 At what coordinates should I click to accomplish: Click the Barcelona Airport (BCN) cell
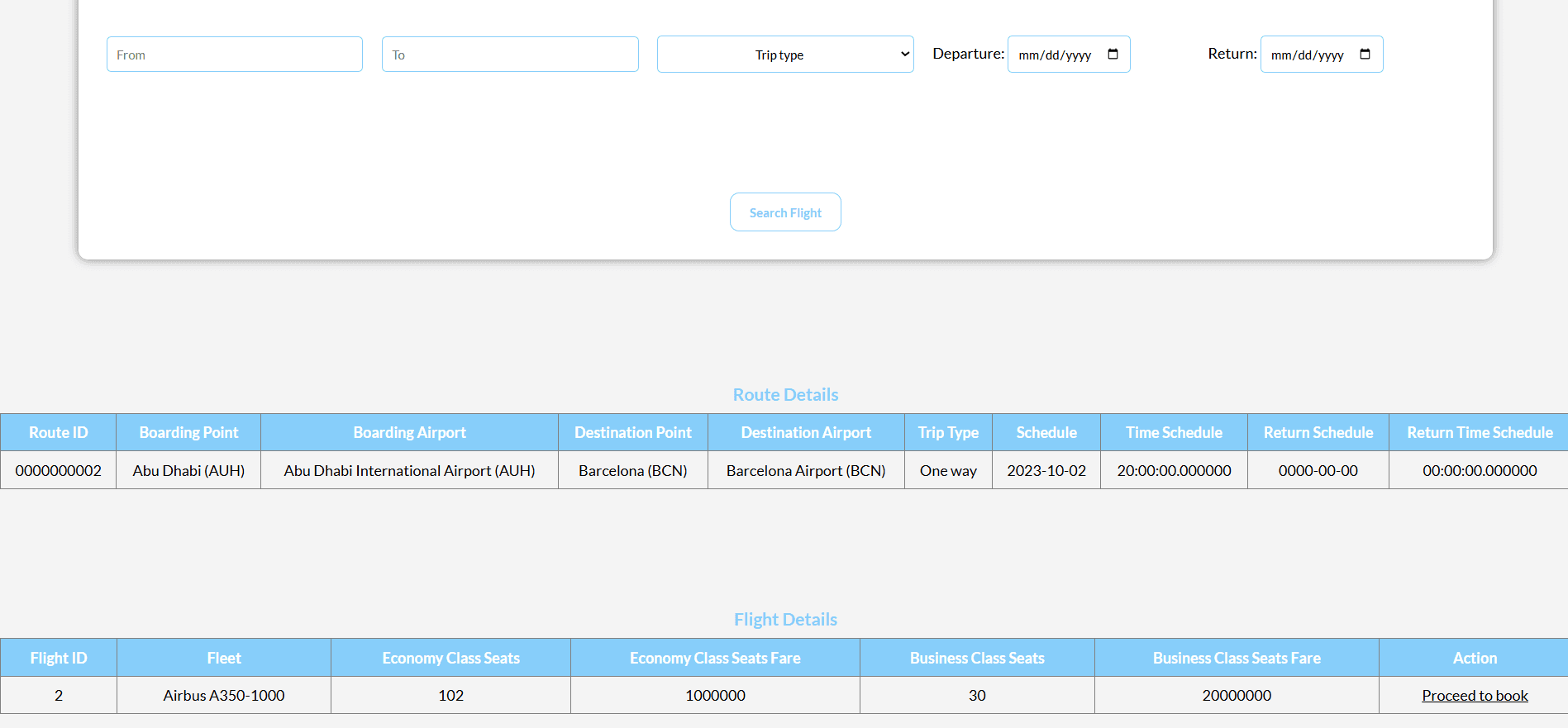(x=806, y=470)
